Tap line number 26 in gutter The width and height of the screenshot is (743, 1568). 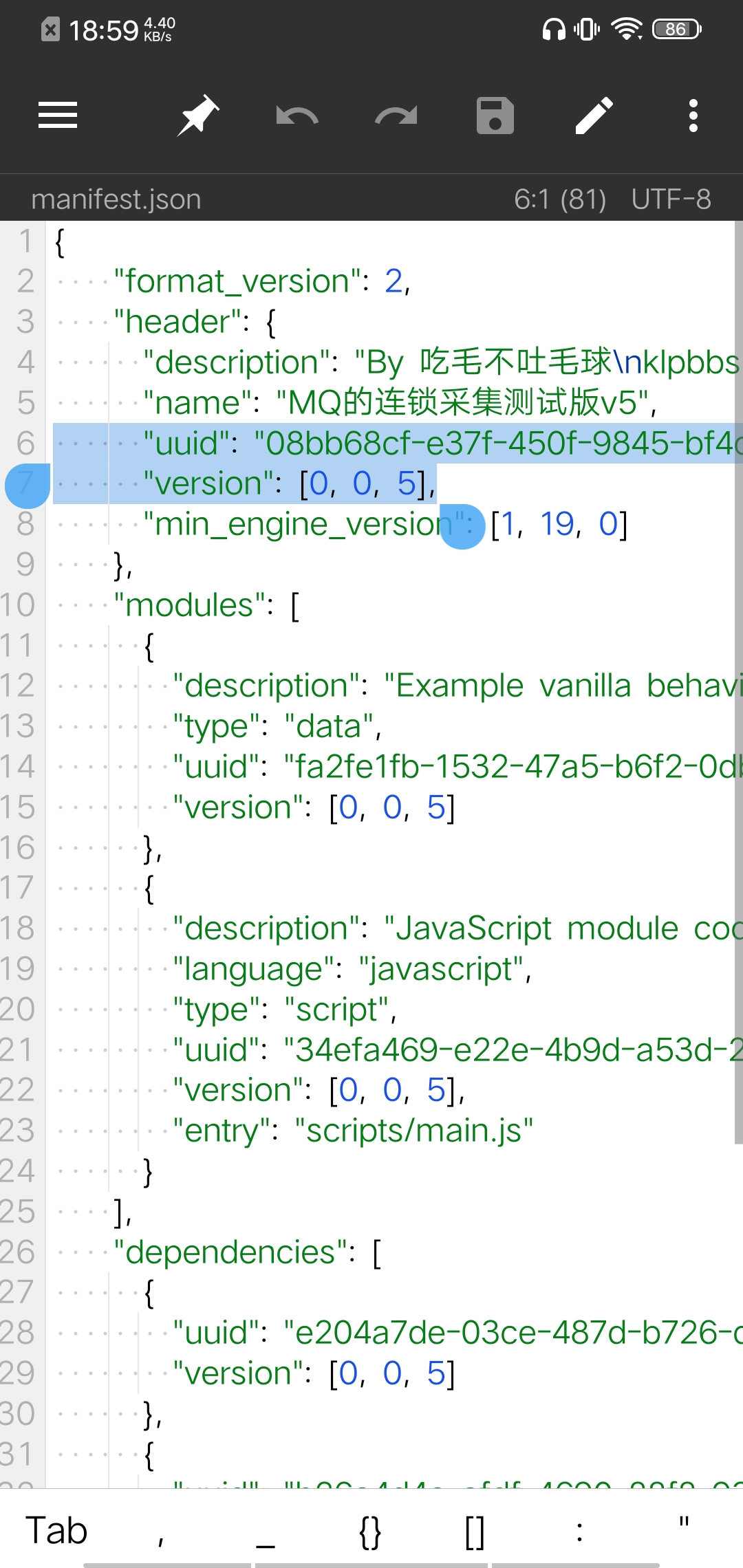click(18, 1252)
